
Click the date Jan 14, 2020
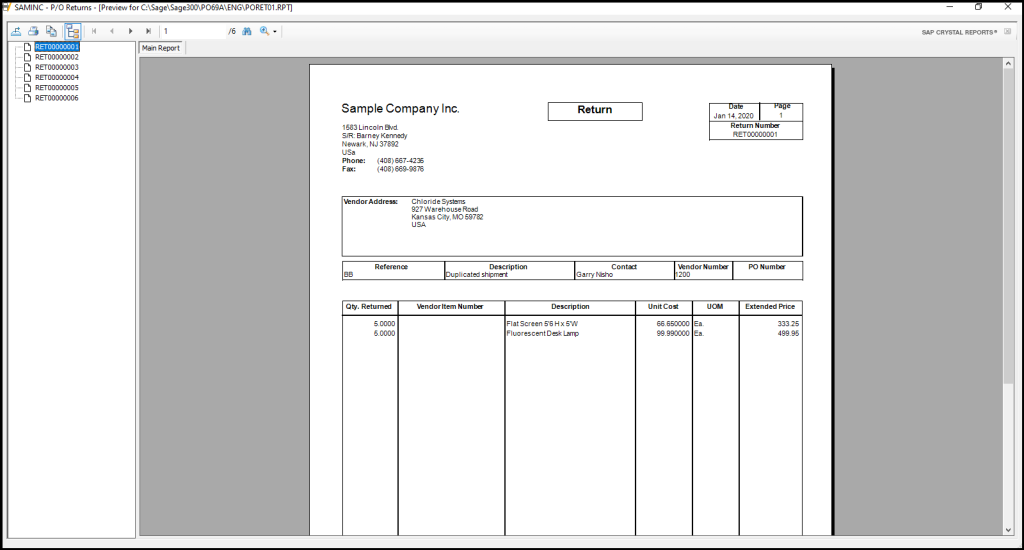click(x=733, y=116)
